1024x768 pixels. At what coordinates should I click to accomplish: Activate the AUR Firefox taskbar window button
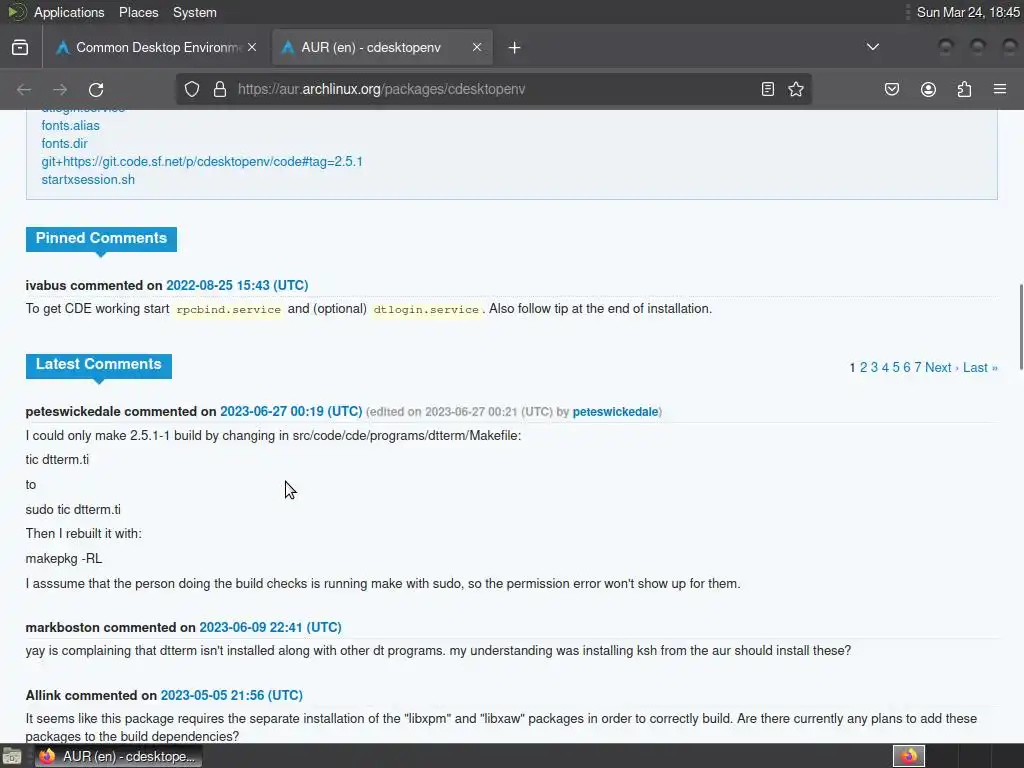[118, 757]
